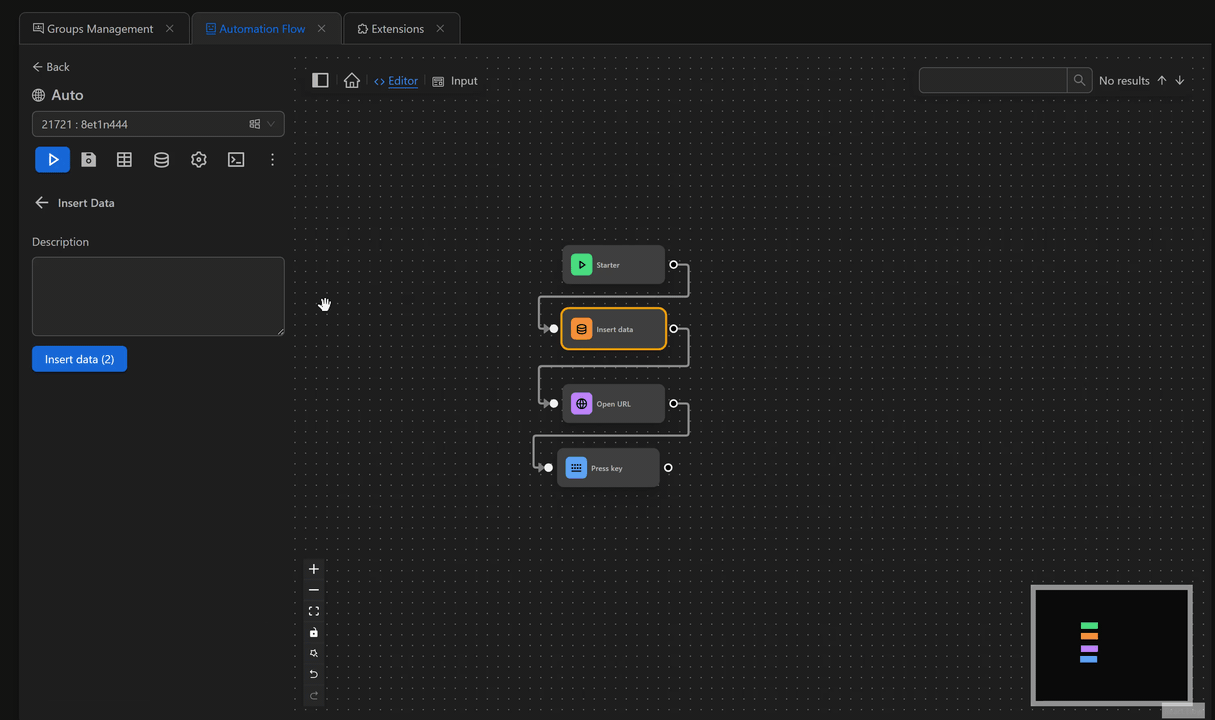
Task: Zoom in with the plus canvas button
Action: pos(314,569)
